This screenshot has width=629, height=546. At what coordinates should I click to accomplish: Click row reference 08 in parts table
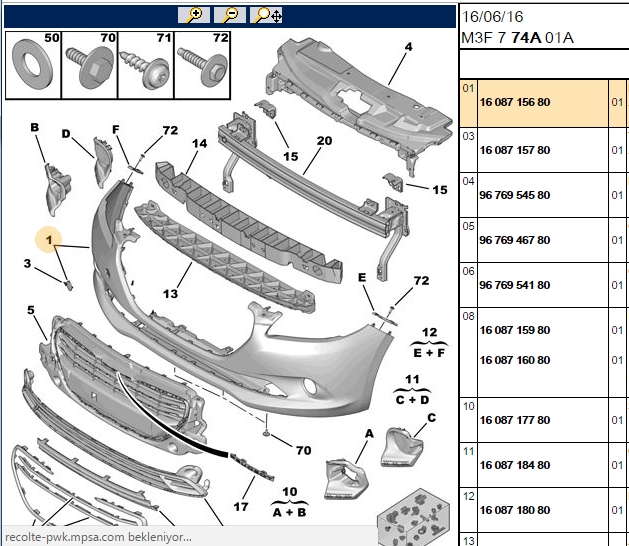468,316
